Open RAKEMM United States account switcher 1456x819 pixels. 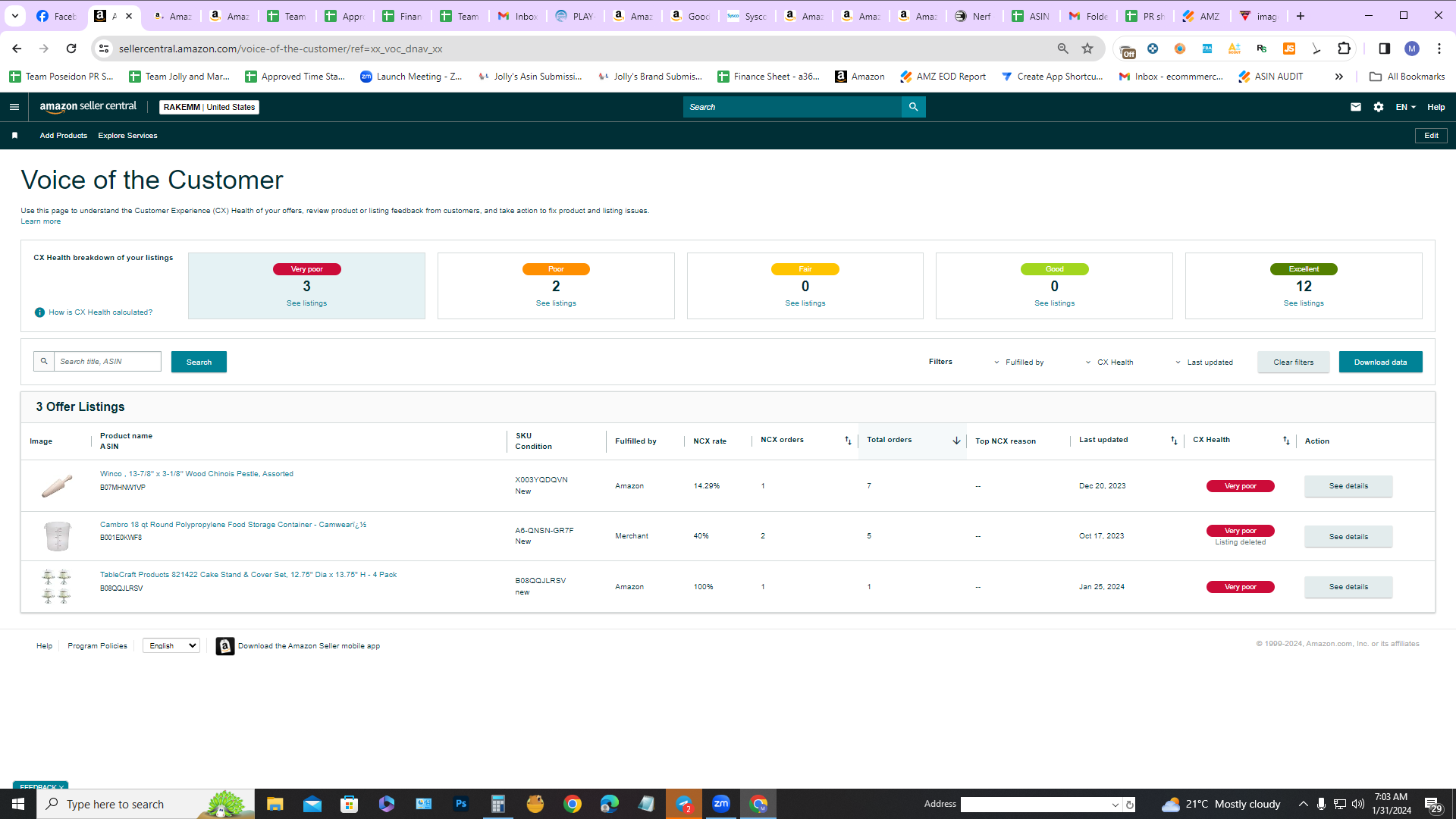coord(209,107)
